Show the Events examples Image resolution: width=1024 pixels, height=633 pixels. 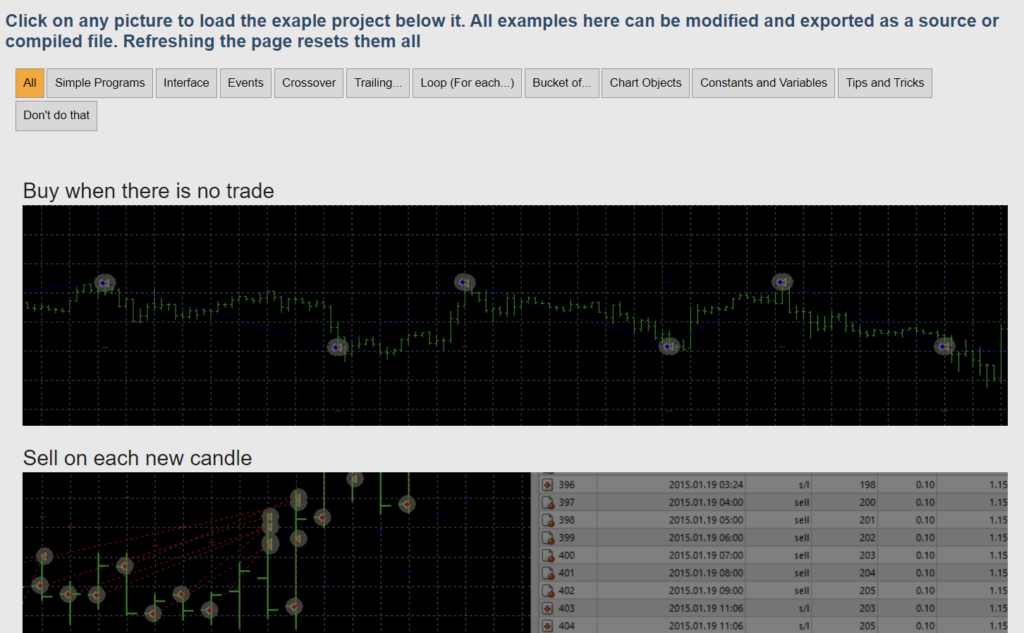click(x=246, y=83)
